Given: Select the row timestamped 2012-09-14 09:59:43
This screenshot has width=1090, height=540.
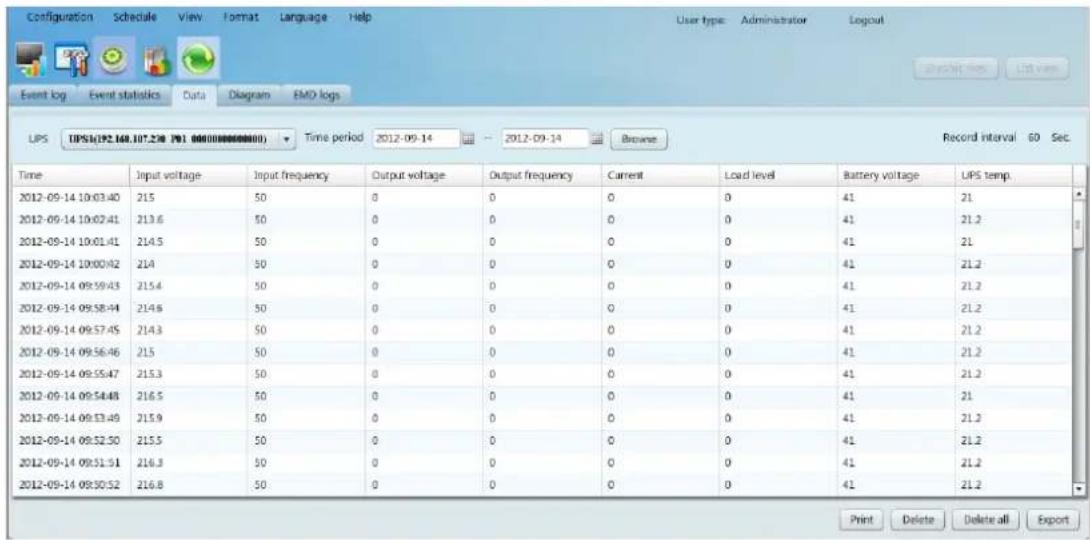Looking at the screenshot, I should pos(544,286).
